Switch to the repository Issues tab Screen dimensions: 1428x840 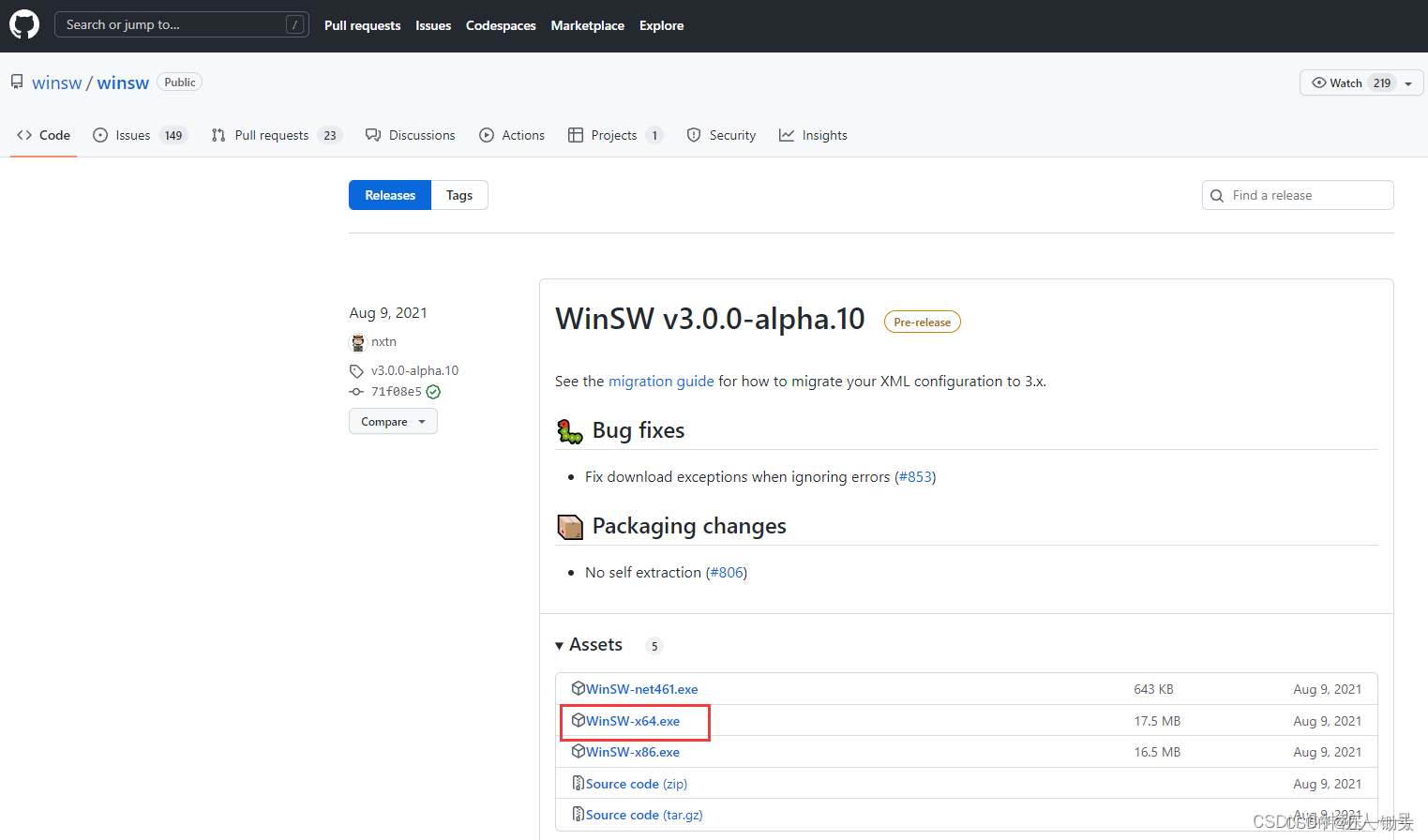(x=141, y=135)
